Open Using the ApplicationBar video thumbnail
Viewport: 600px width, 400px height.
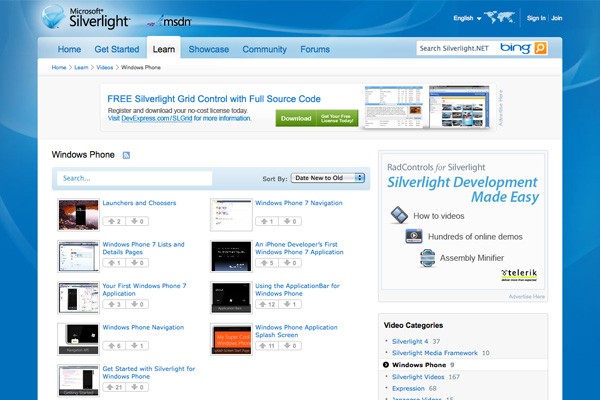pos(231,297)
